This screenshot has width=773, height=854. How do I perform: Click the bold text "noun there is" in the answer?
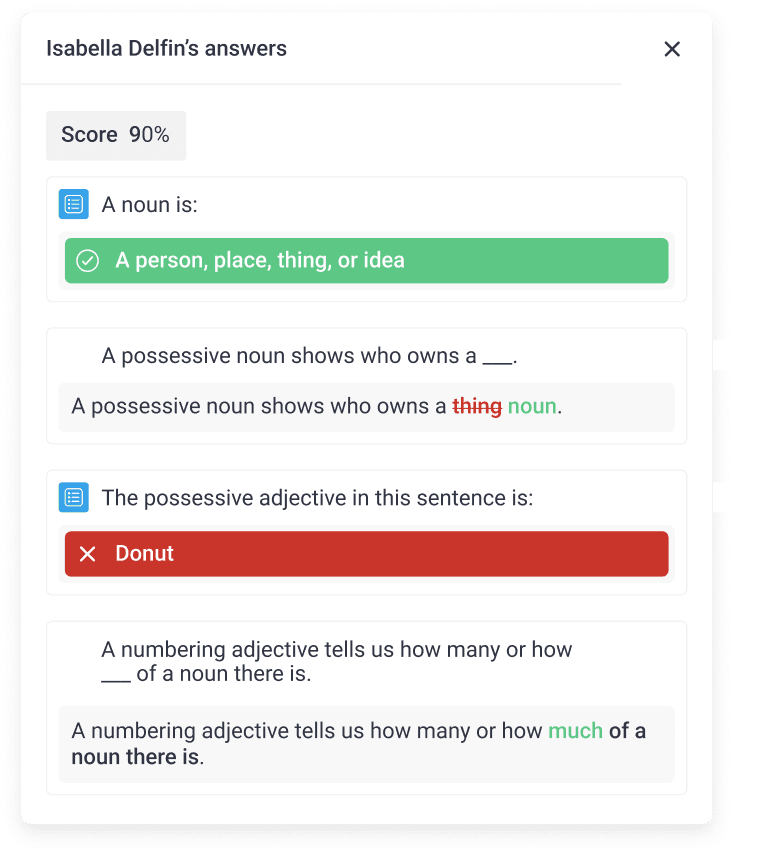[x=135, y=757]
